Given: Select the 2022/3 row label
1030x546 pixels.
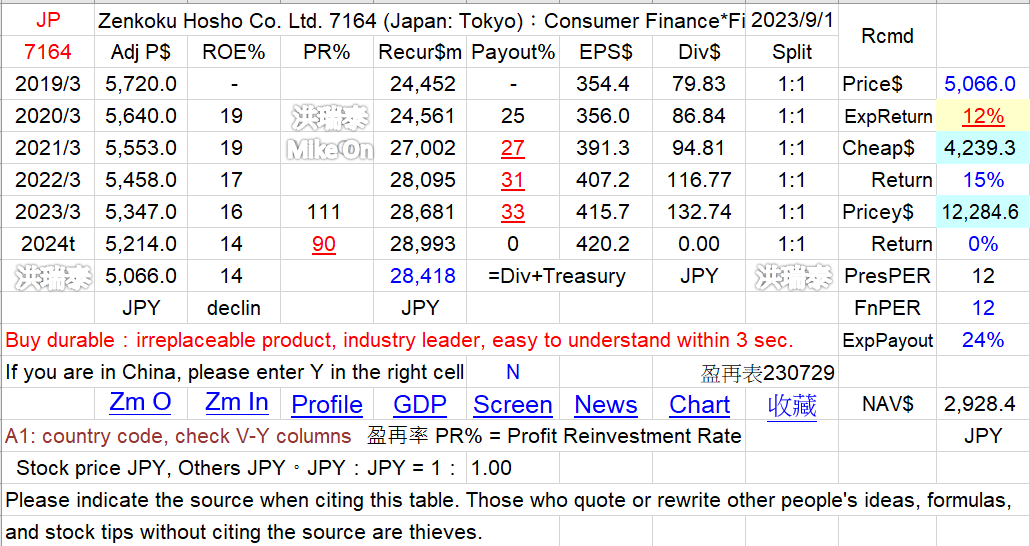Looking at the screenshot, I should coord(47,180).
